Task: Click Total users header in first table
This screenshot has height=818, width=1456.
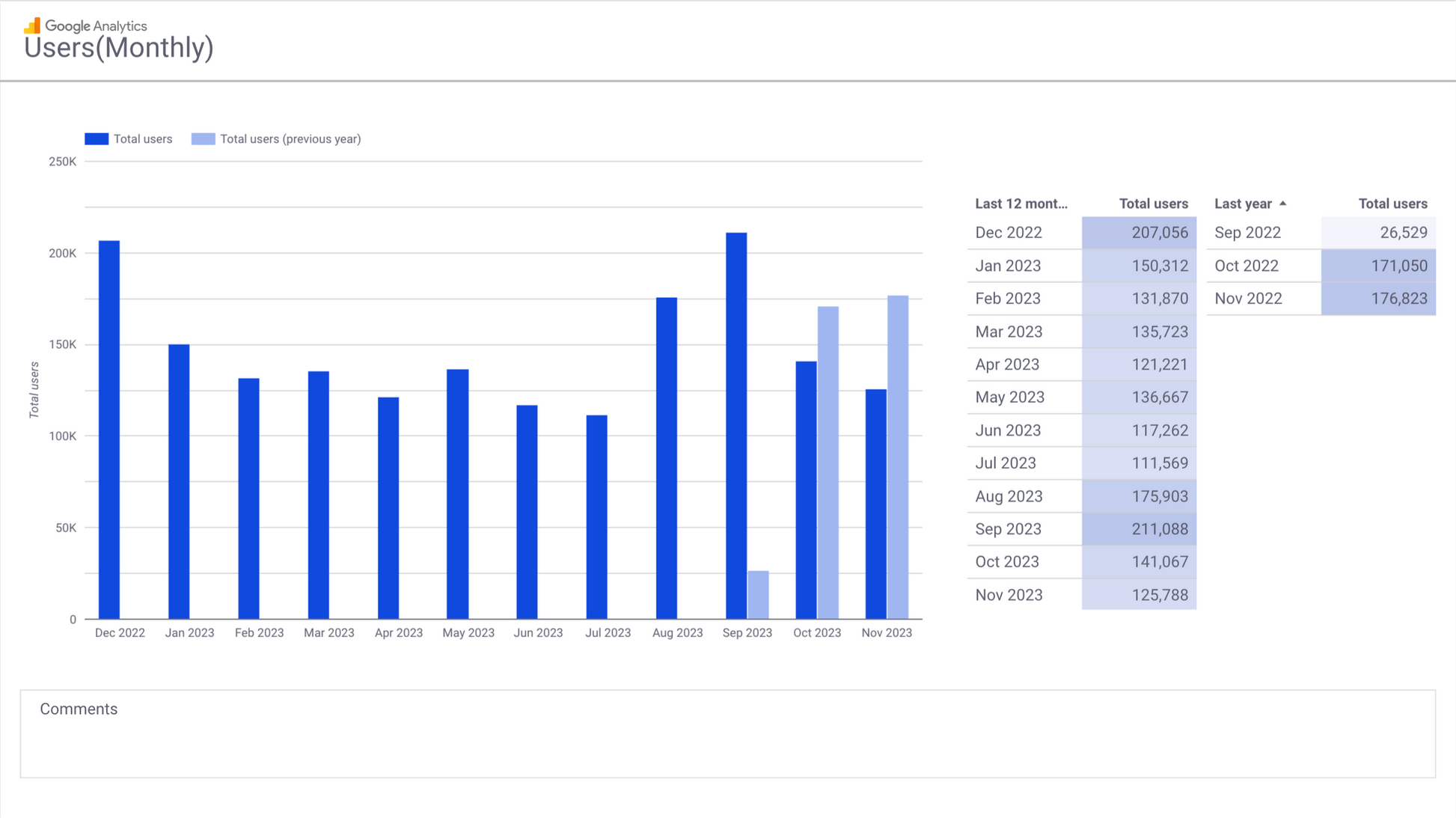Action: click(x=1153, y=204)
